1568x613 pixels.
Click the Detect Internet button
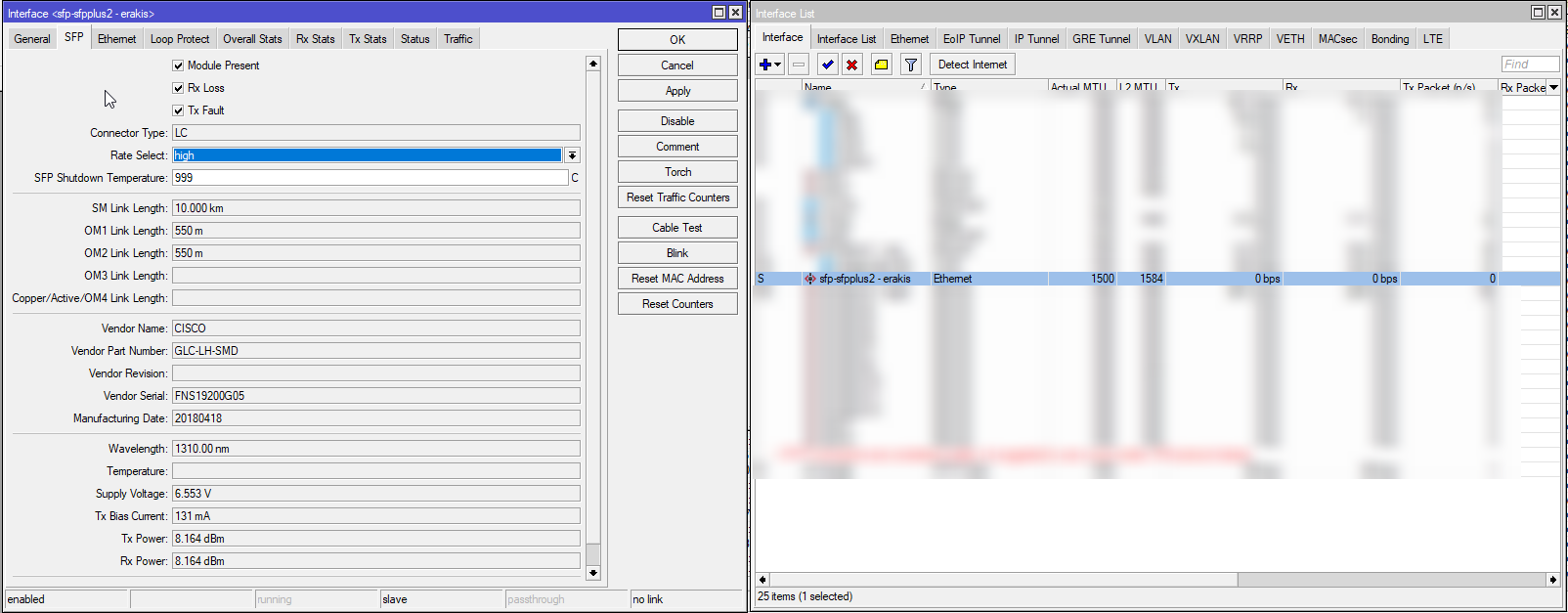coord(973,65)
